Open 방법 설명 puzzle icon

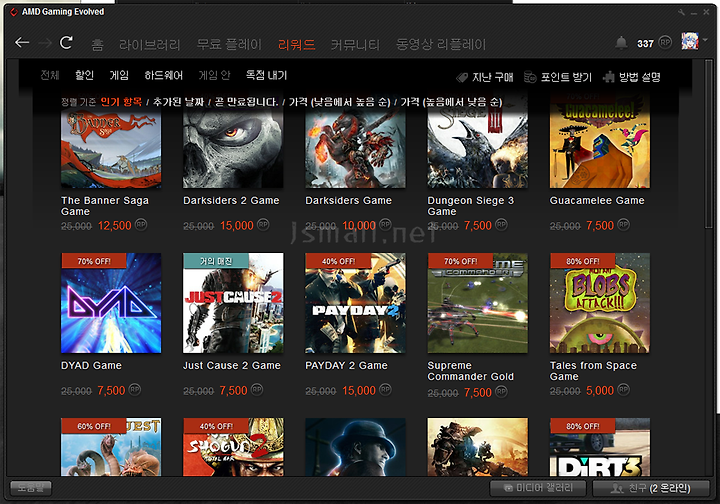coord(608,77)
